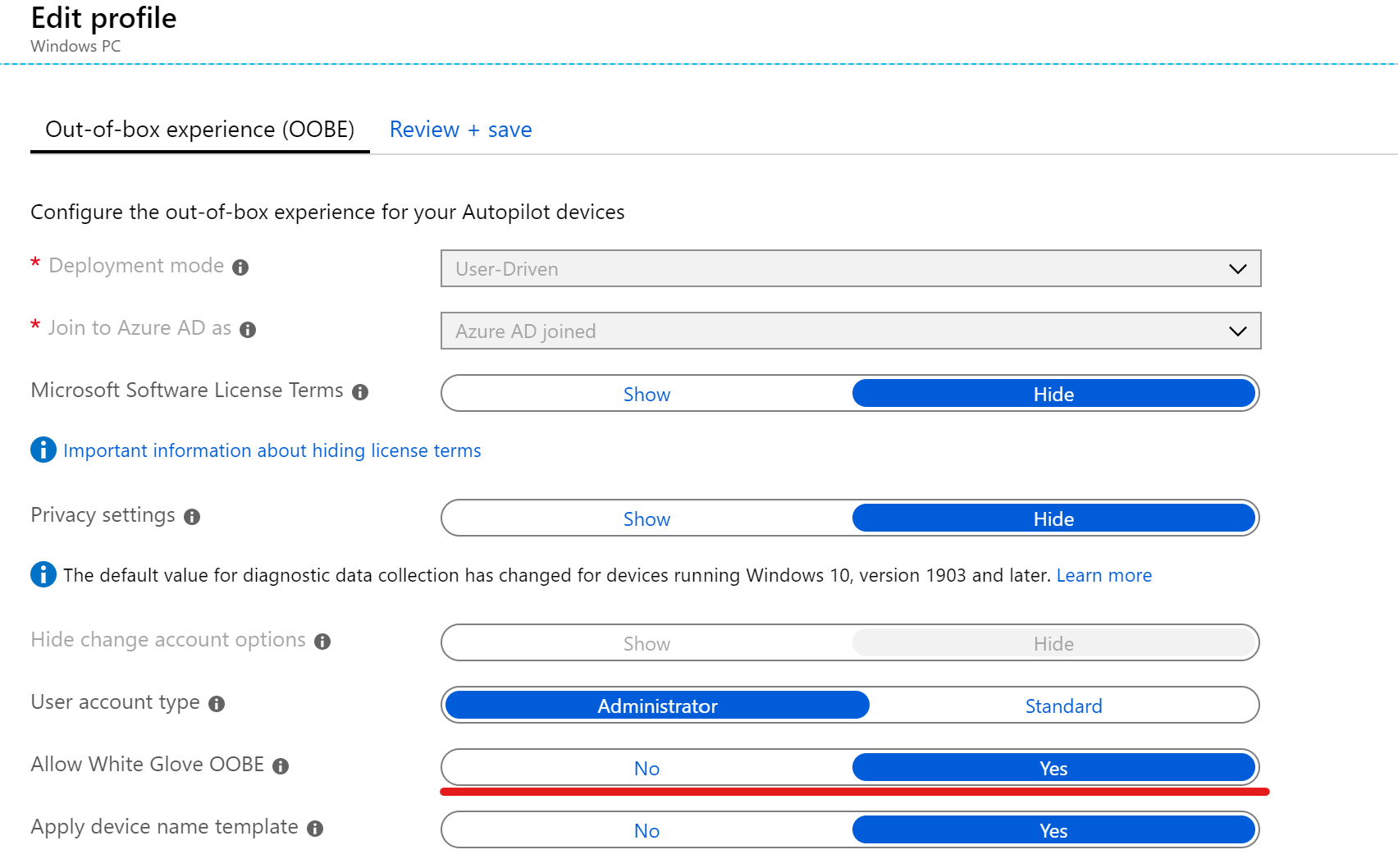Screen dimensions: 1398x868
Task: Click info icon next to Privacy settings
Action: tap(192, 517)
